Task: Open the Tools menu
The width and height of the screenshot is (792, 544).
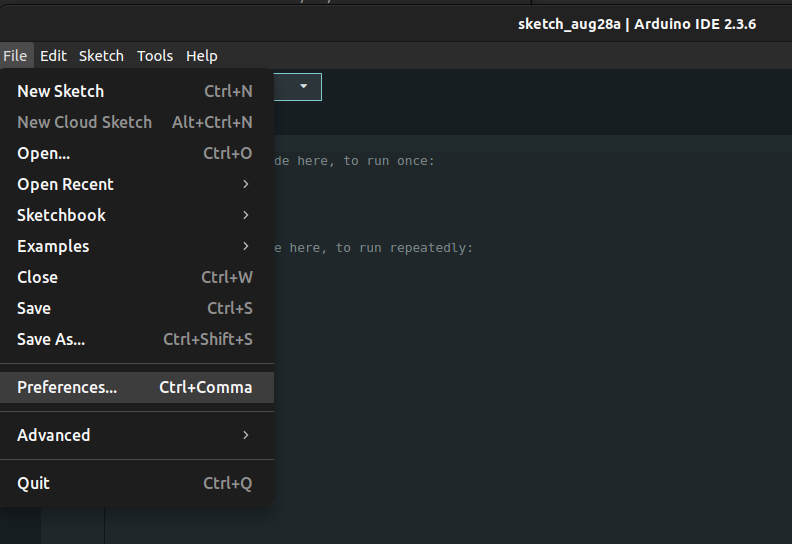Action: [x=155, y=56]
